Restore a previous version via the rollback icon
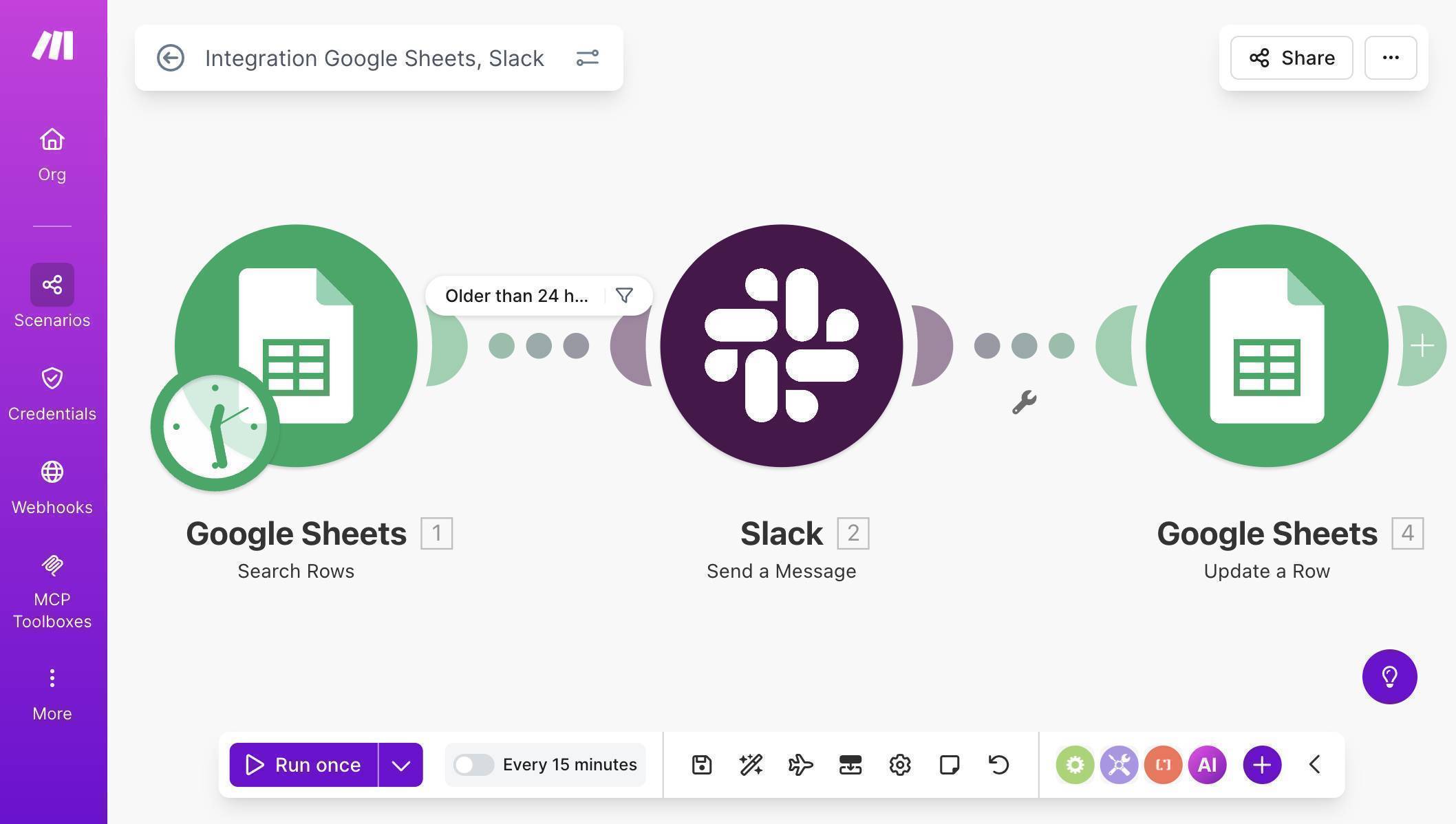 pos(999,764)
